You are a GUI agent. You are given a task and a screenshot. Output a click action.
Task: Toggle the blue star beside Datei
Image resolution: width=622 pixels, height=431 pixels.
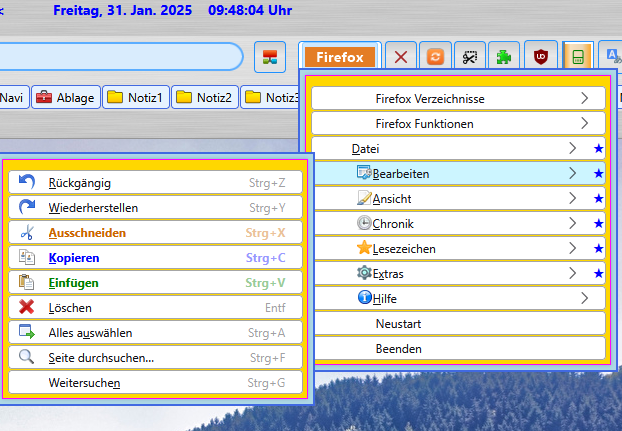click(x=599, y=148)
